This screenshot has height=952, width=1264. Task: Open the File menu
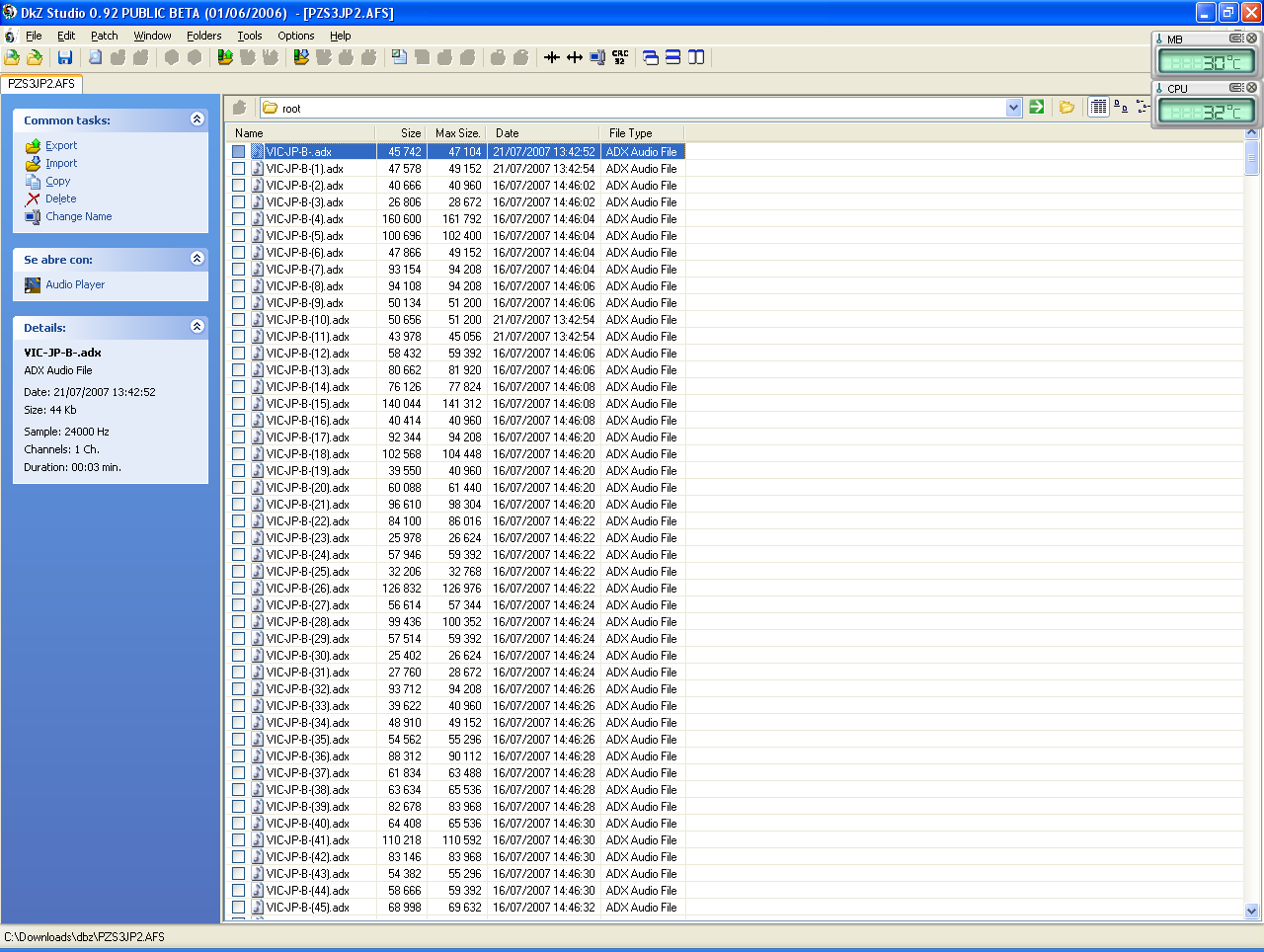click(x=34, y=36)
